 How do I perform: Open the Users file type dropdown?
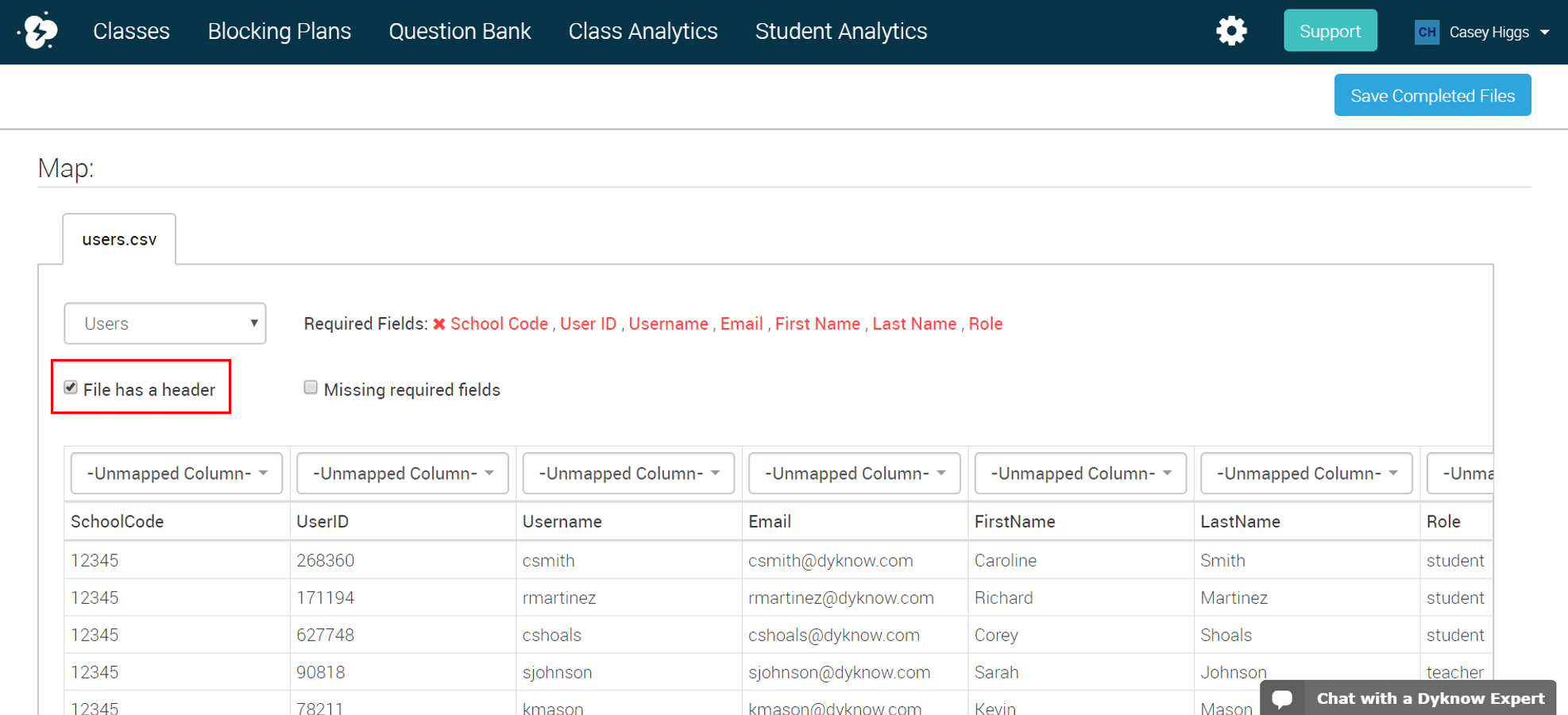coord(164,323)
